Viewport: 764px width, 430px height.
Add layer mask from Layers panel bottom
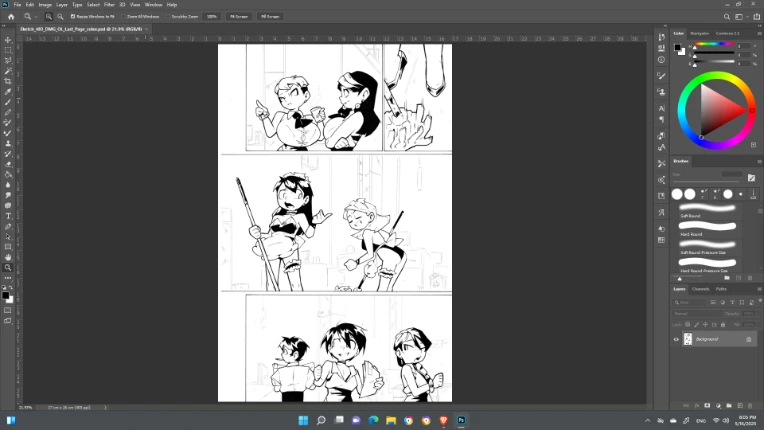coord(707,405)
